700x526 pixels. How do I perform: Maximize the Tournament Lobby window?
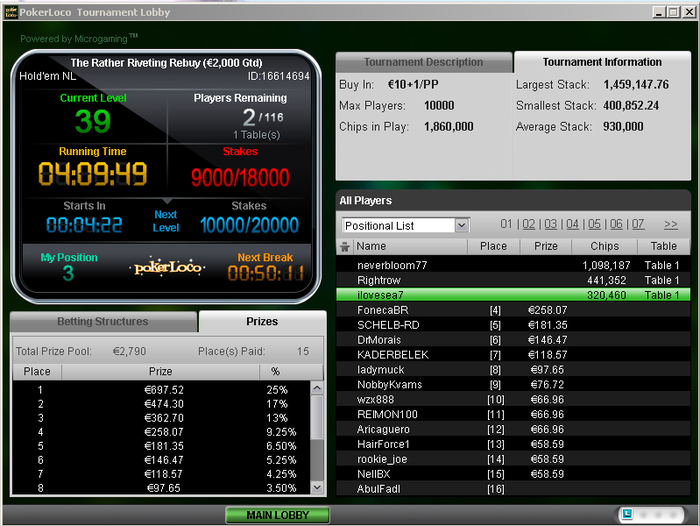coord(674,12)
